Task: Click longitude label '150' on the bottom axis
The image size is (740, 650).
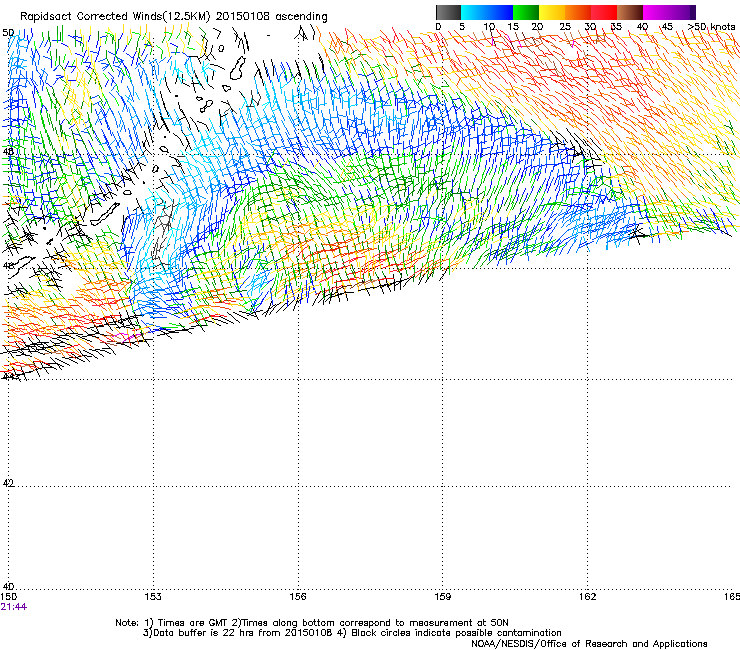Action: click(9, 597)
